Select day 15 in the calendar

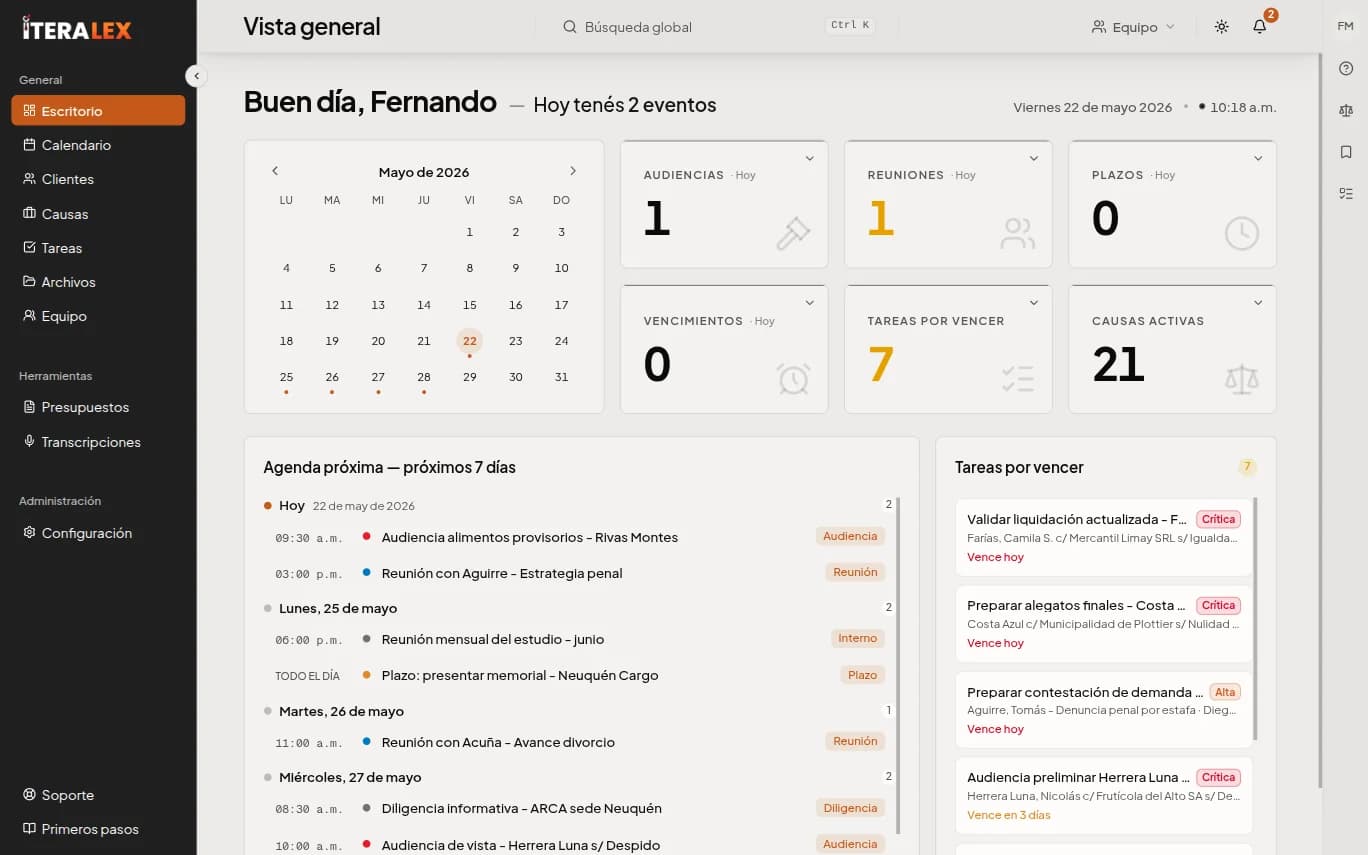(470, 305)
